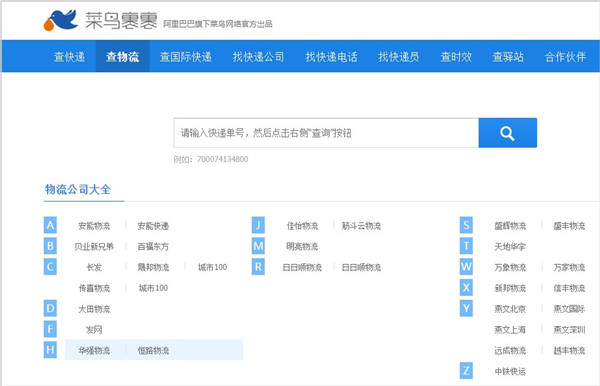The width and height of the screenshot is (600, 386).
Task: Open the 燕文深圳 link
Action: point(569,329)
